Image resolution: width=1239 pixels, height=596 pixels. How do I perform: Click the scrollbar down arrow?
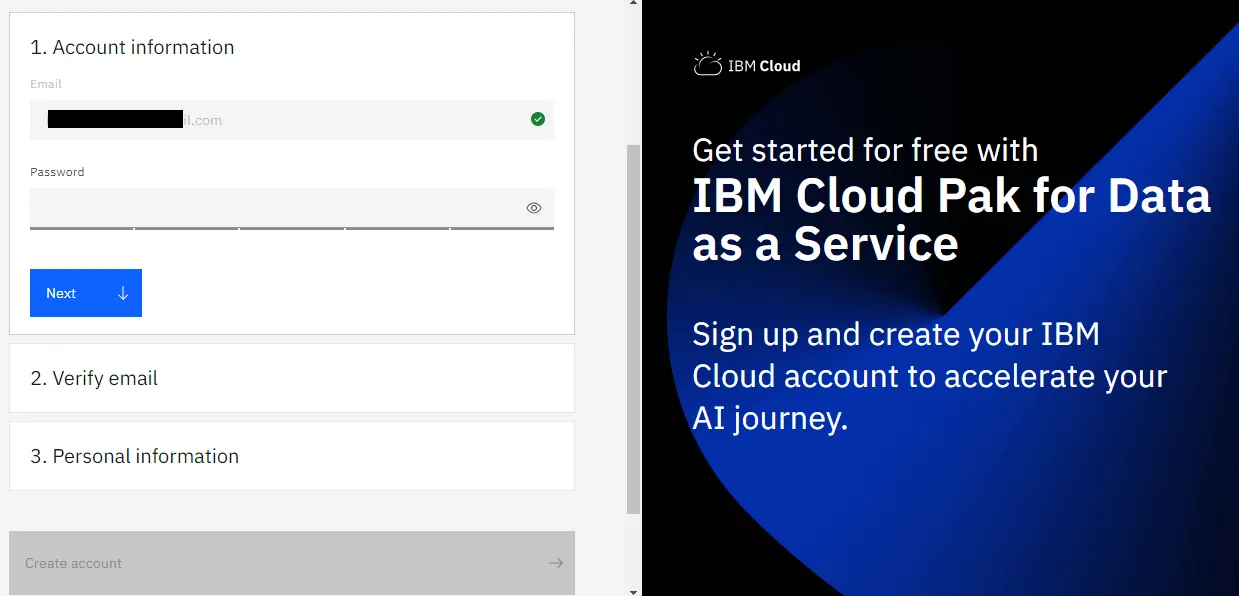(633, 590)
